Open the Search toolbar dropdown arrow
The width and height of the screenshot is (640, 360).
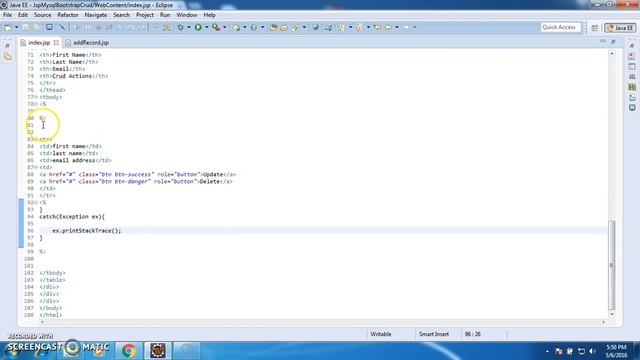(304, 27)
